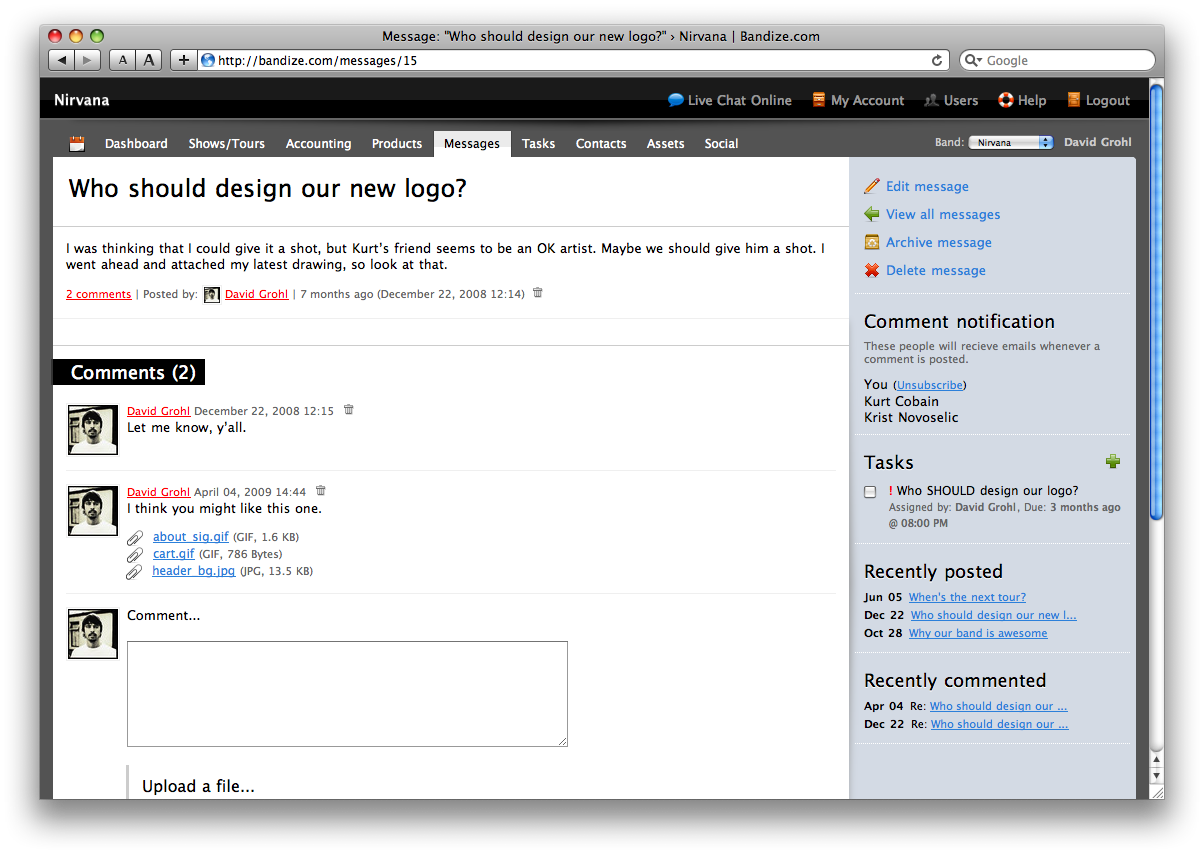Viewport: 1204px width, 854px height.
Task: Click the trash icon on the April 04 comment
Action: [x=321, y=491]
